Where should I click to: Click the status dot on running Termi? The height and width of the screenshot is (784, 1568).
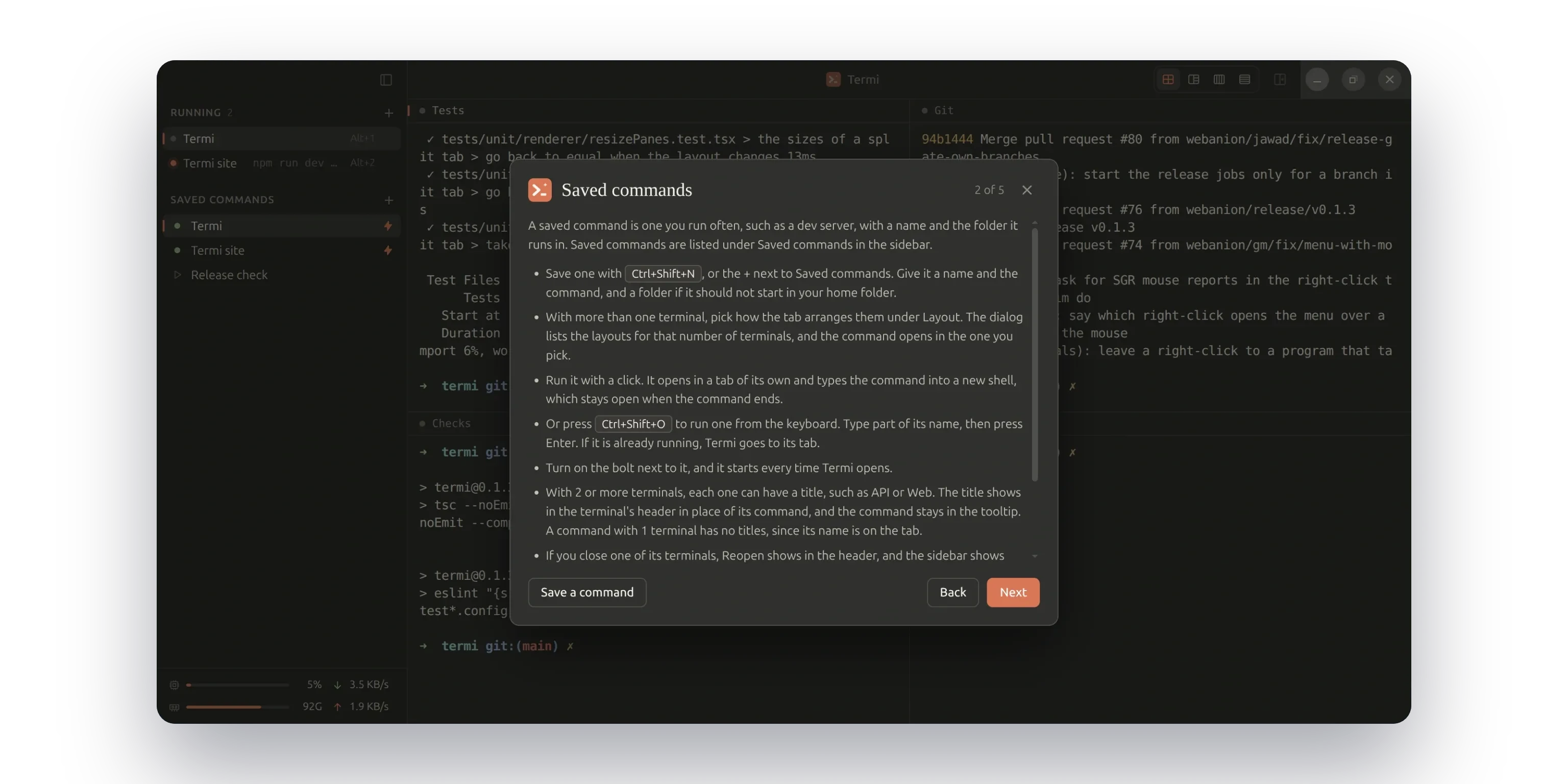pos(174,139)
